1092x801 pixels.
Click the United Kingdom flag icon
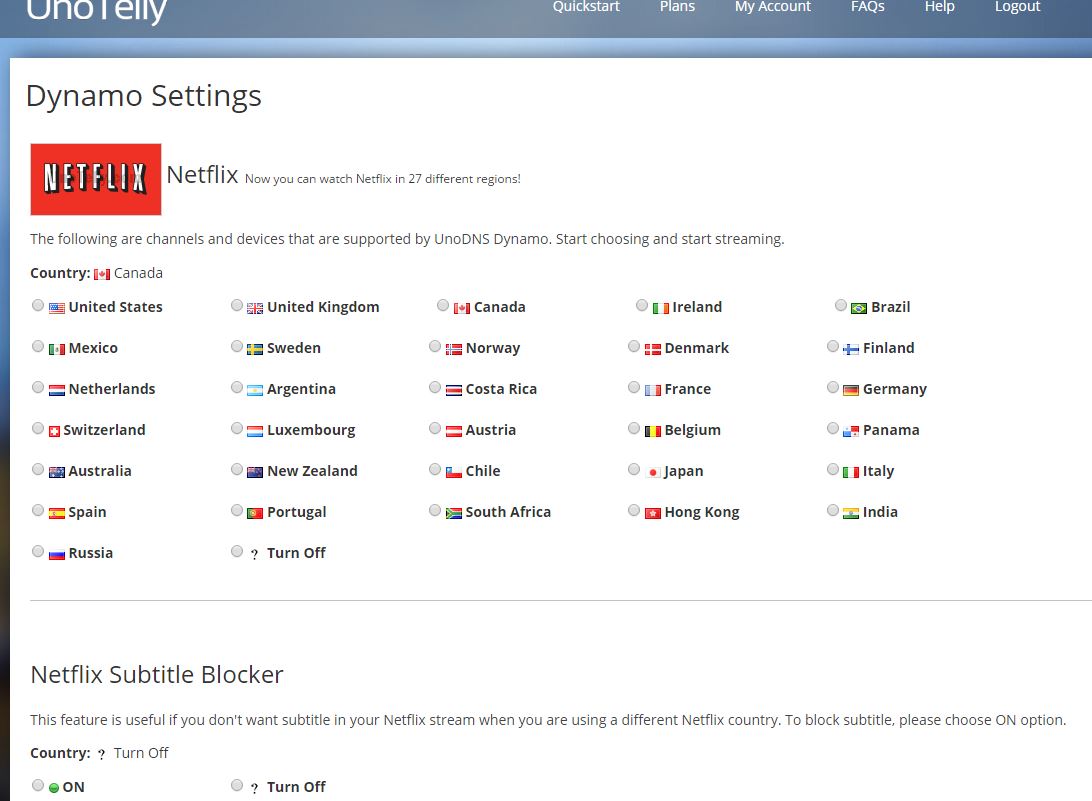point(255,308)
